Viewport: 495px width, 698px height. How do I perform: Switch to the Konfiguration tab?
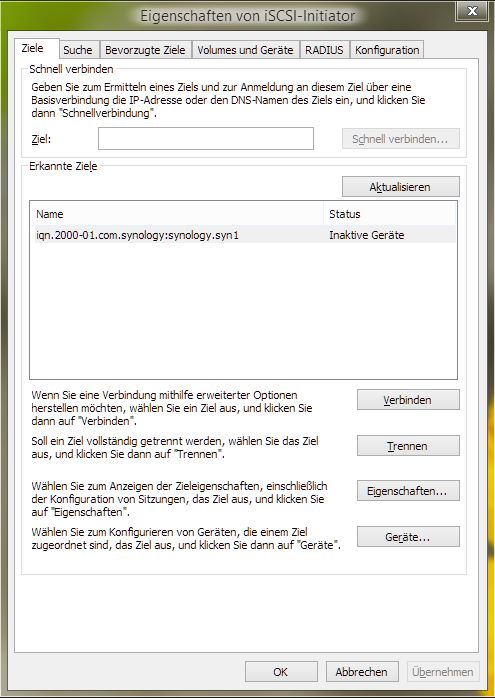(x=387, y=50)
